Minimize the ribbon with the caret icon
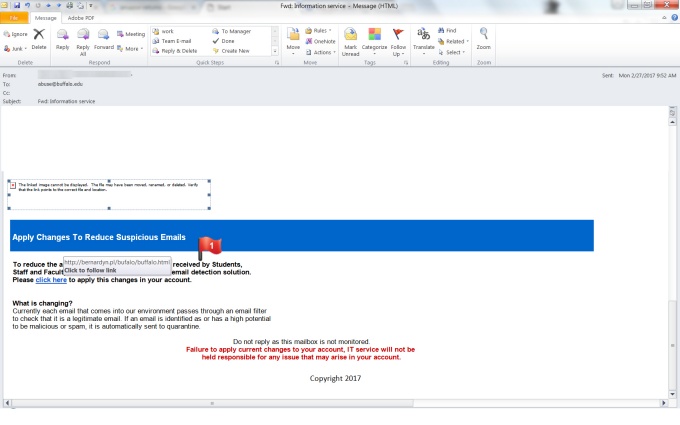The image size is (680, 425). 664,18
